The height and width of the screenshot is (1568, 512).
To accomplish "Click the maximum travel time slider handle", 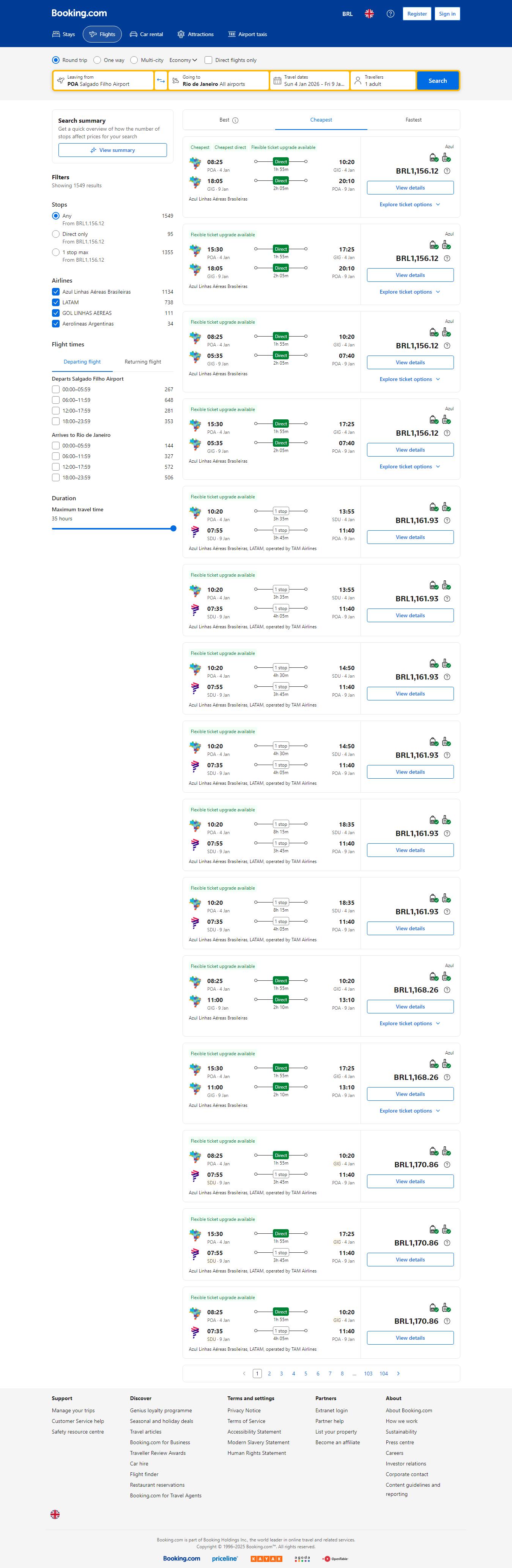I will click(x=173, y=528).
